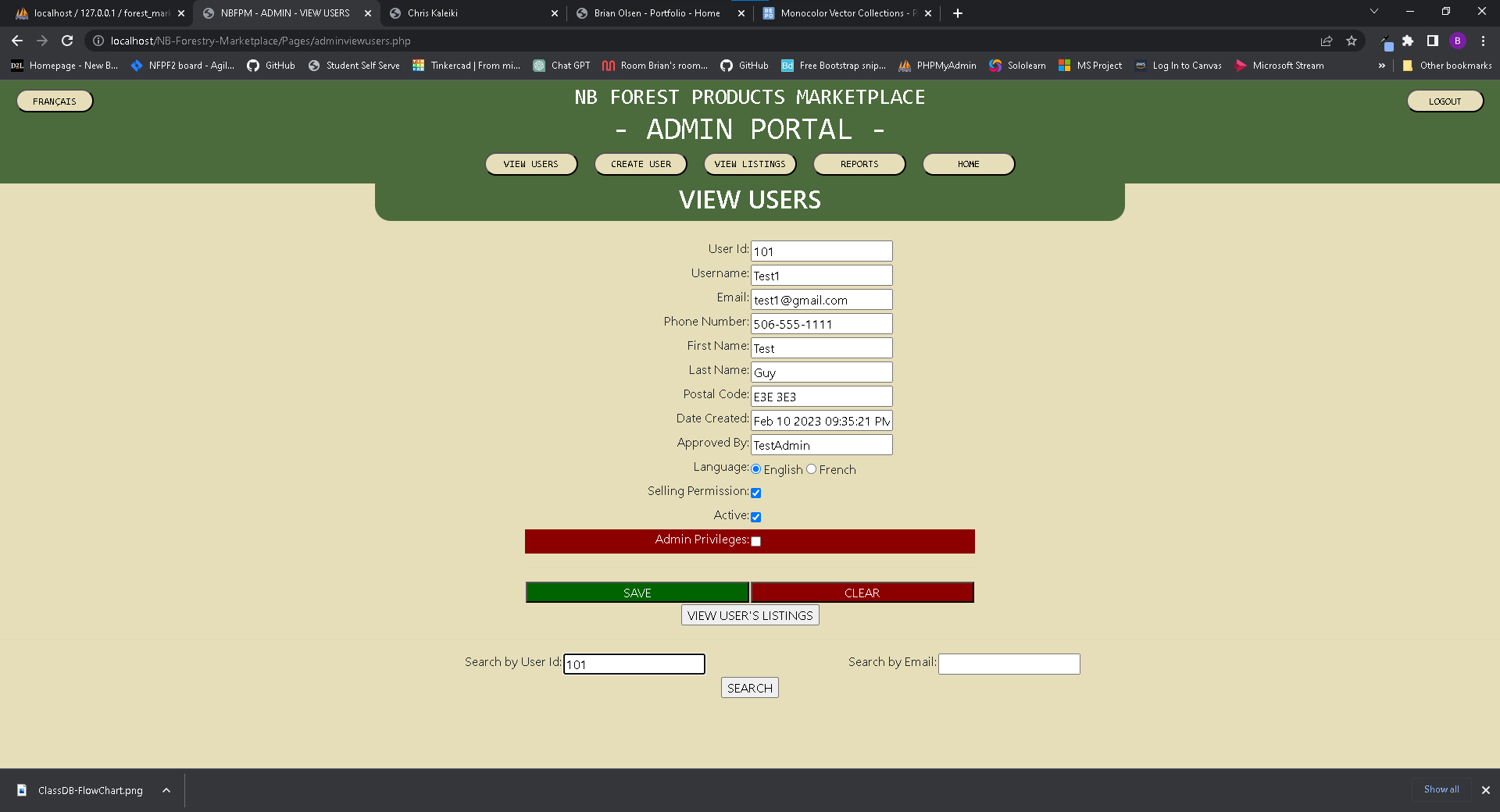Screen dimensions: 1500x812
Task: Open the tab search dropdown arrow
Action: [x=1373, y=12]
